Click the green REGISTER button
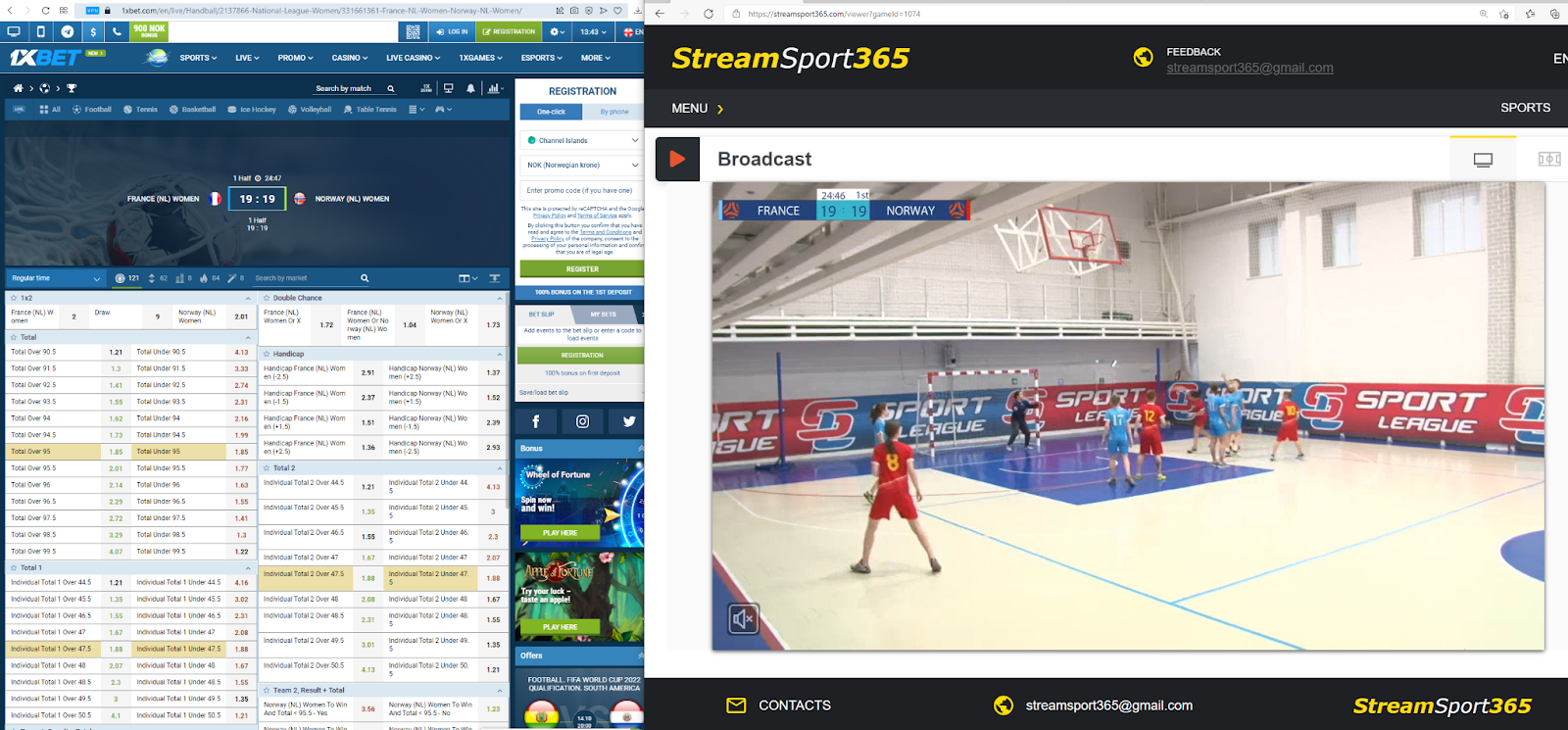The width and height of the screenshot is (1568, 730). point(582,268)
